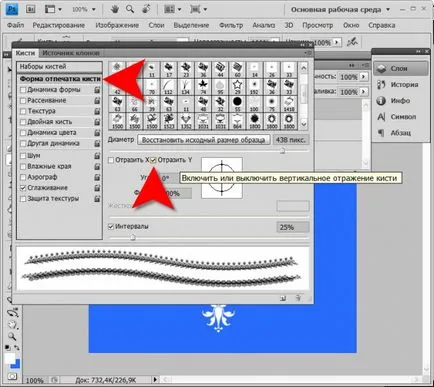Enable the Текстура checkbox
Viewport: 434px width, 387px height.
23,111
